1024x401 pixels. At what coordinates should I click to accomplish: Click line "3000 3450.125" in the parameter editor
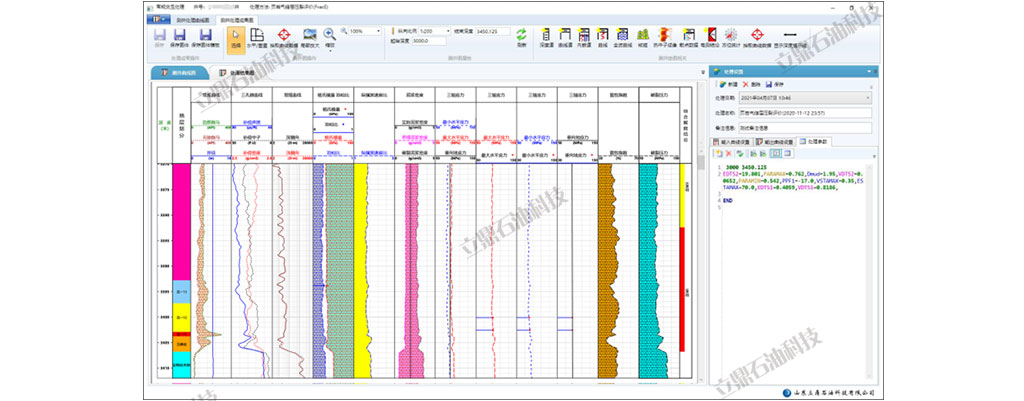coord(744,167)
